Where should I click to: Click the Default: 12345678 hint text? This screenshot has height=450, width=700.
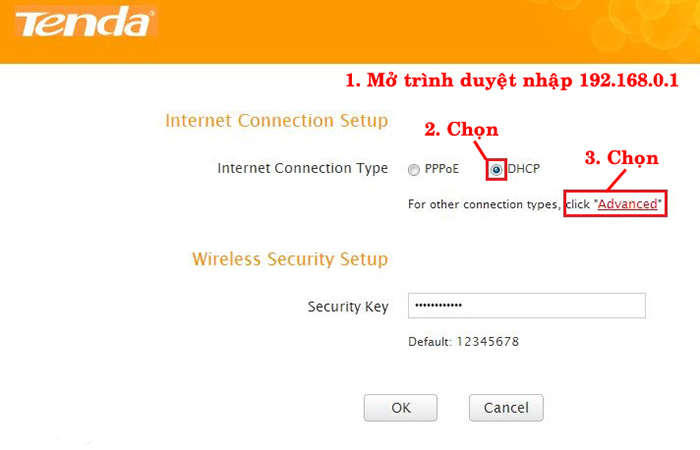click(x=463, y=342)
